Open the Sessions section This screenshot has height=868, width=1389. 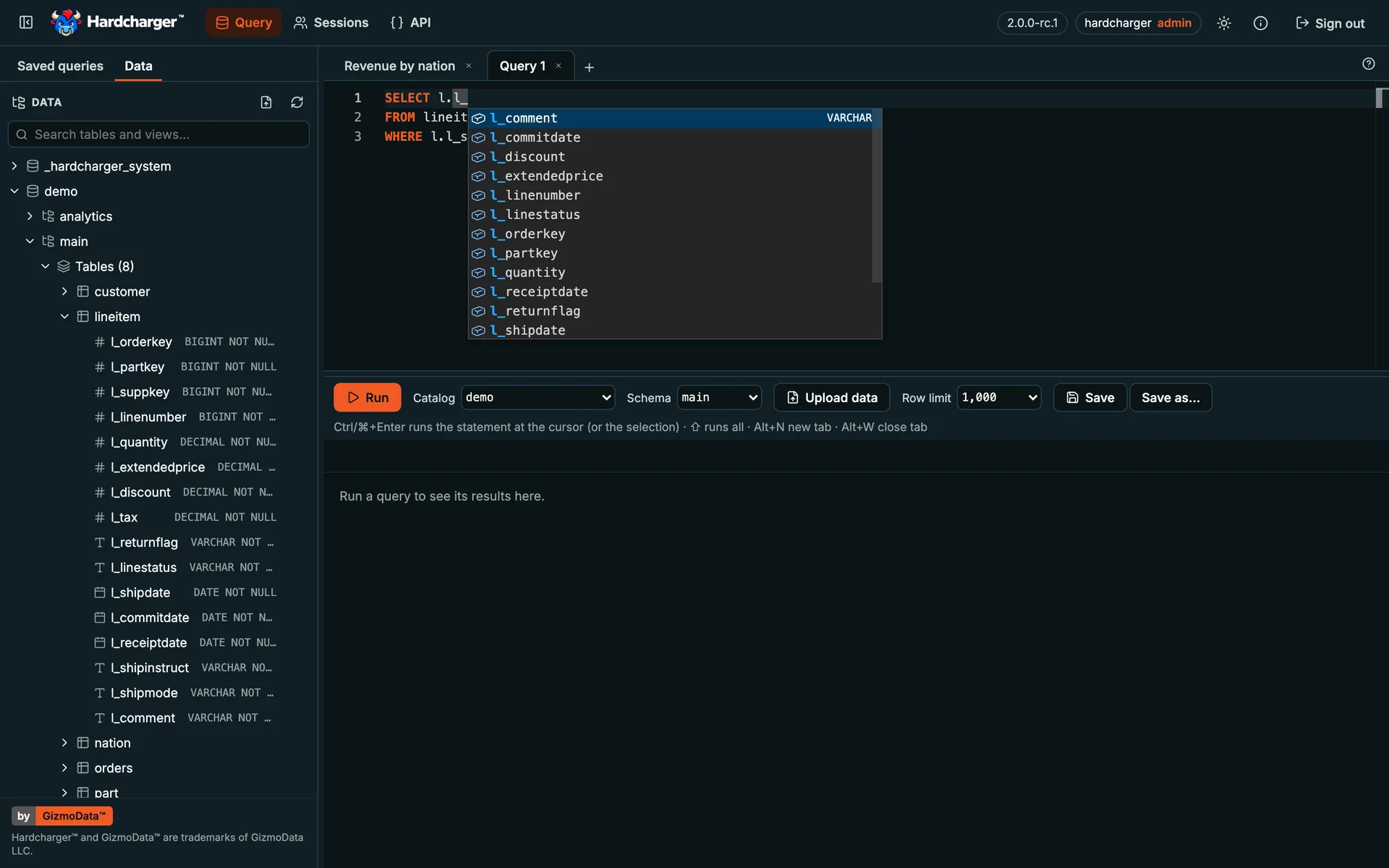click(331, 22)
